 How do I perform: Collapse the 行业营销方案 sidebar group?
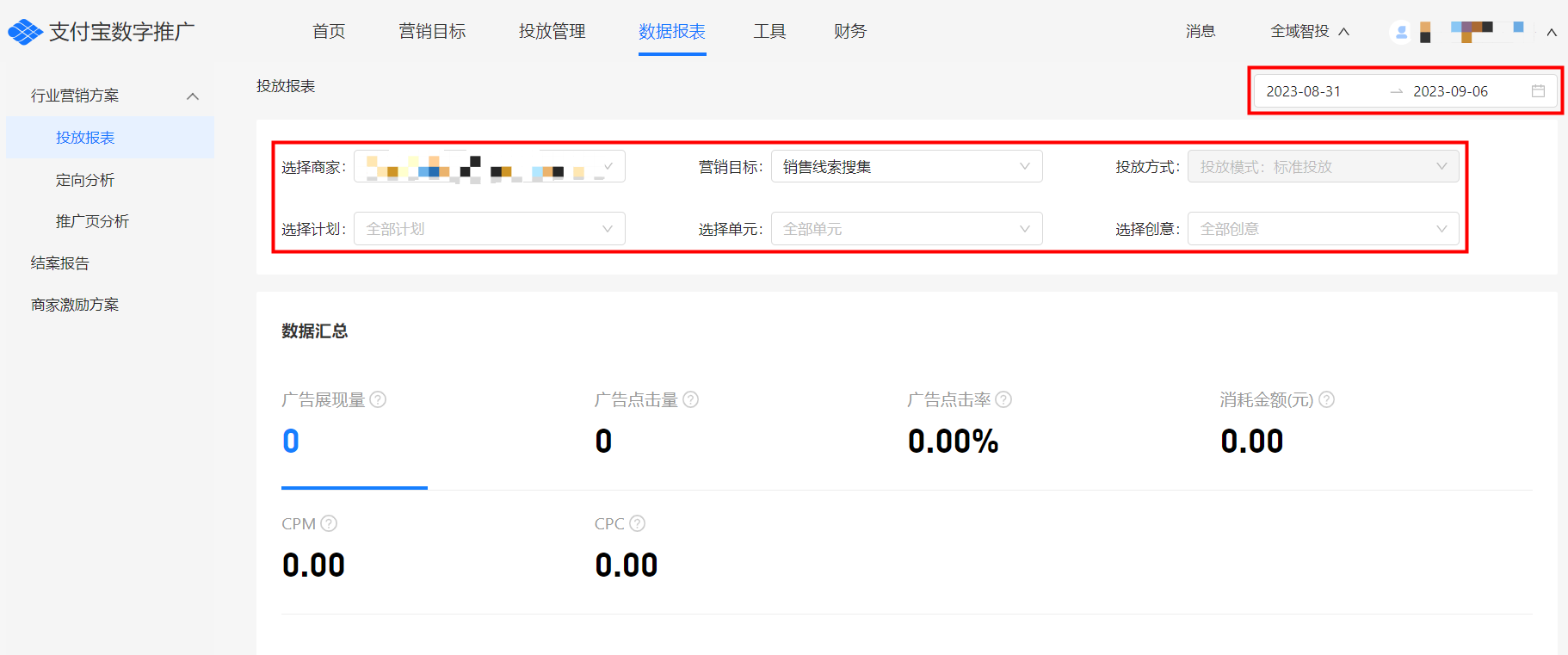click(x=193, y=96)
